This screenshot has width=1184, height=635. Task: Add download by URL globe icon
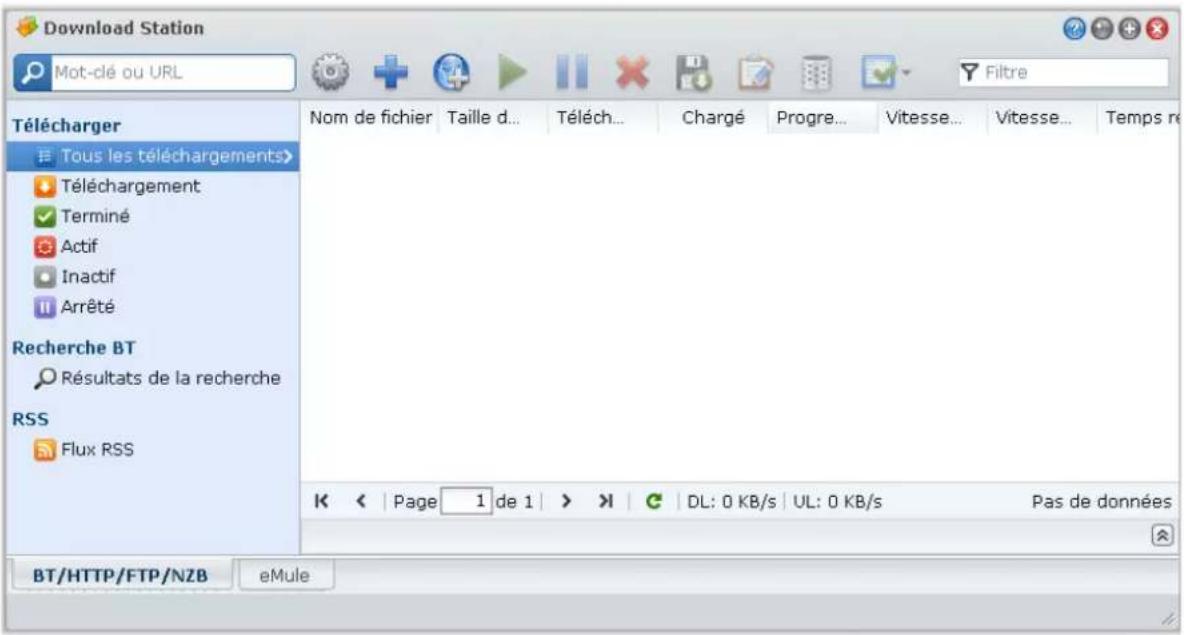(452, 72)
